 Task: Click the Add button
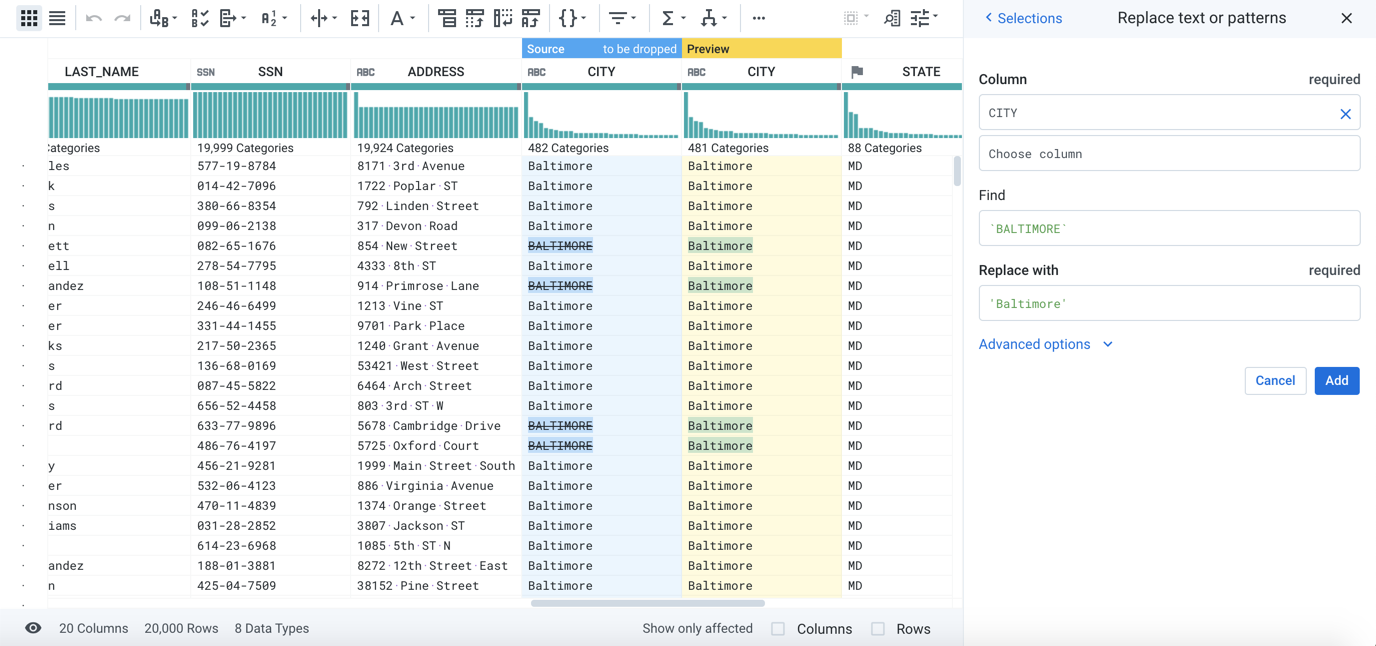[1337, 380]
